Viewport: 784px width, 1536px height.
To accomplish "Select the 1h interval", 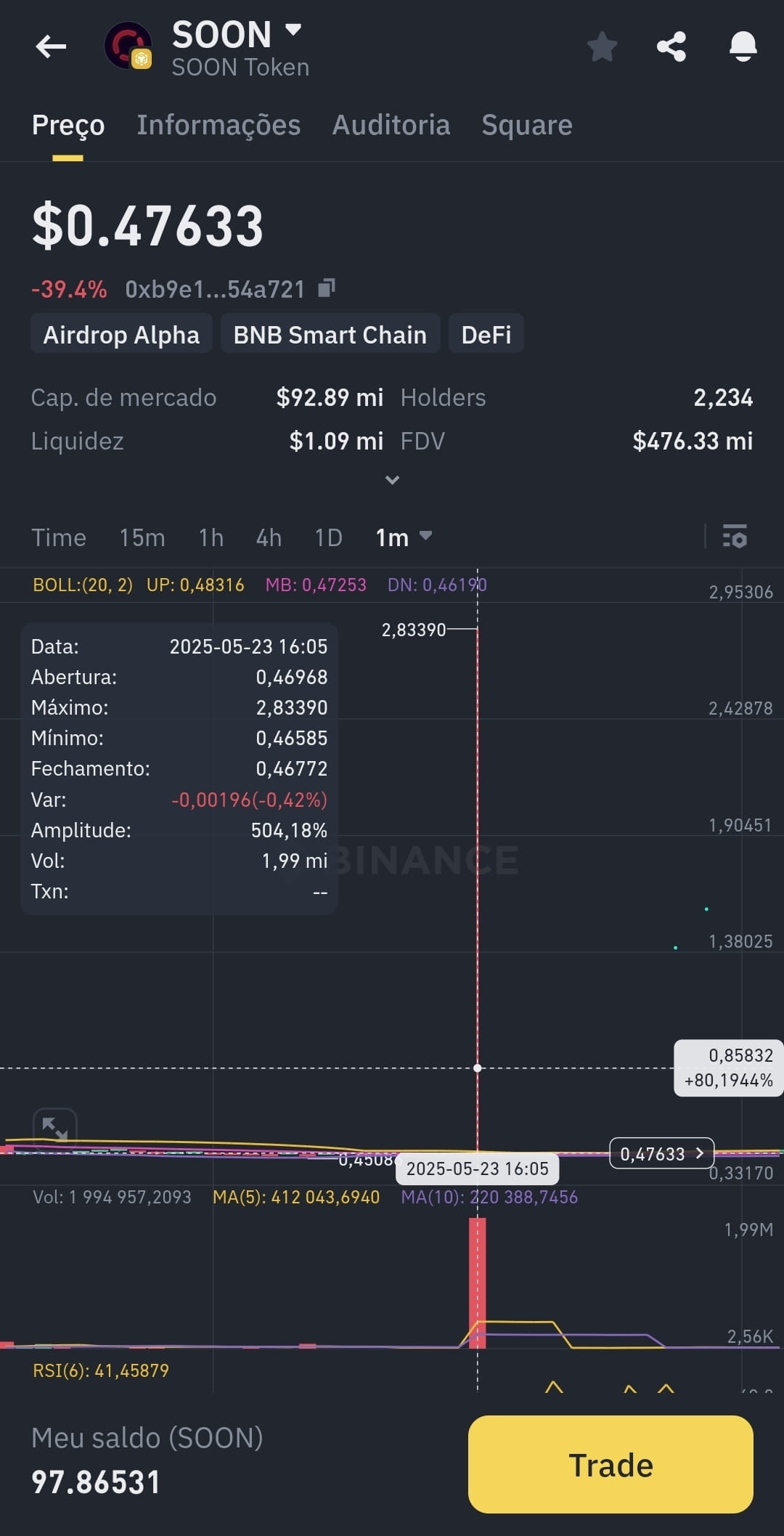I will 211,537.
